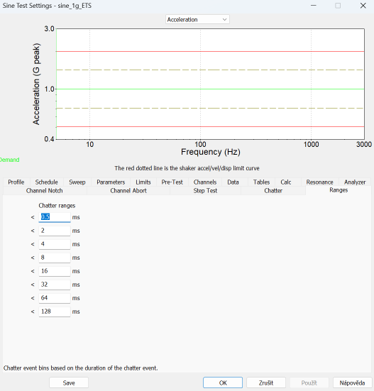Viewport: 374px width, 391px height.
Task: Close the Sine Test Settings window
Action: (363, 6)
